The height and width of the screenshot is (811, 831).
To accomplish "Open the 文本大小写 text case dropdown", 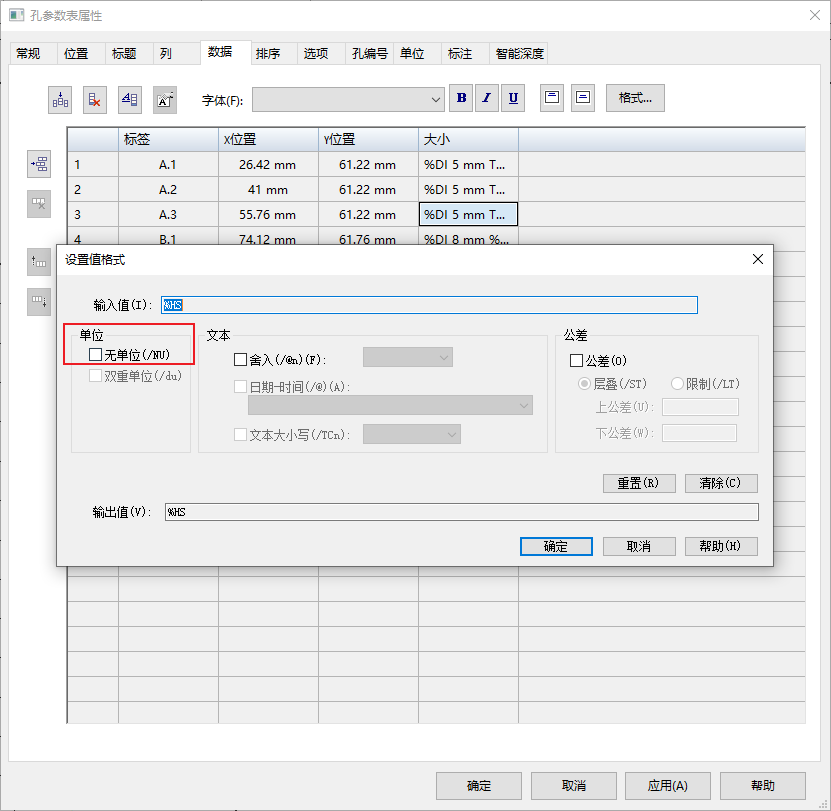I will click(x=412, y=435).
